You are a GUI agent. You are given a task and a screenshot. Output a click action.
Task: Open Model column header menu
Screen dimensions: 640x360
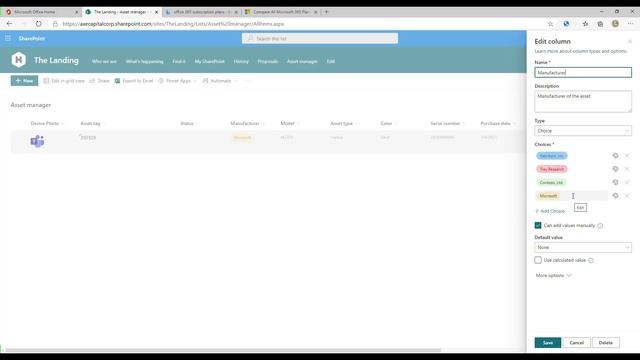[290, 123]
